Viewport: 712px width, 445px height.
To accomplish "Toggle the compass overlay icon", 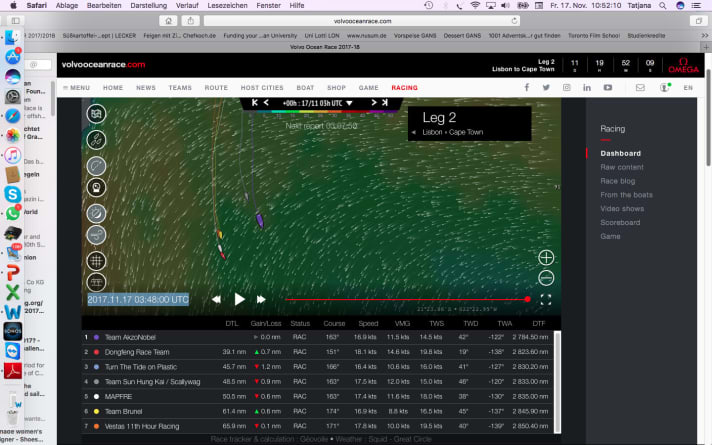I will click(x=96, y=213).
